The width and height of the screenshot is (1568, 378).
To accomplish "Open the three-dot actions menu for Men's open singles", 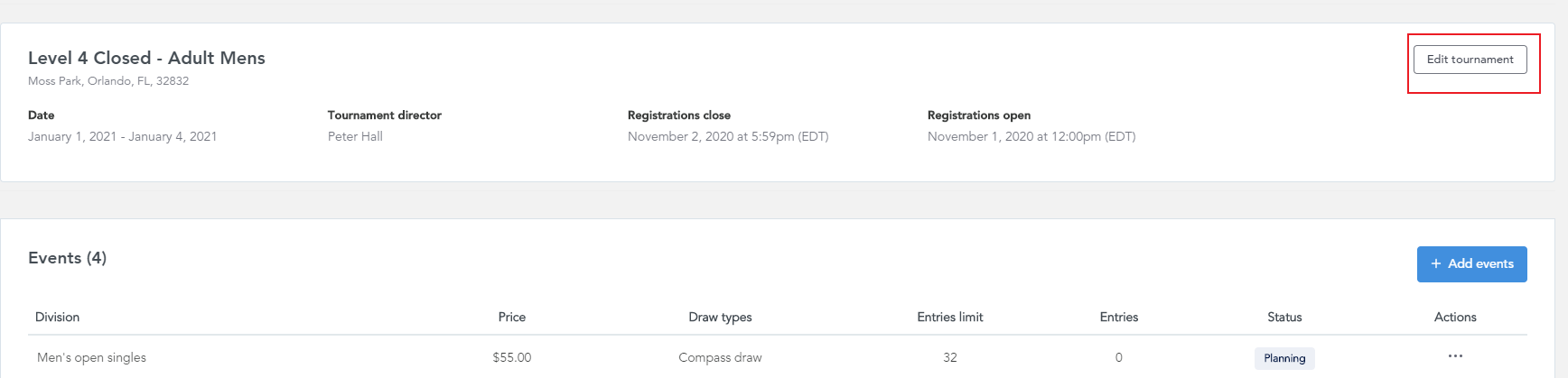I will coord(1455,356).
